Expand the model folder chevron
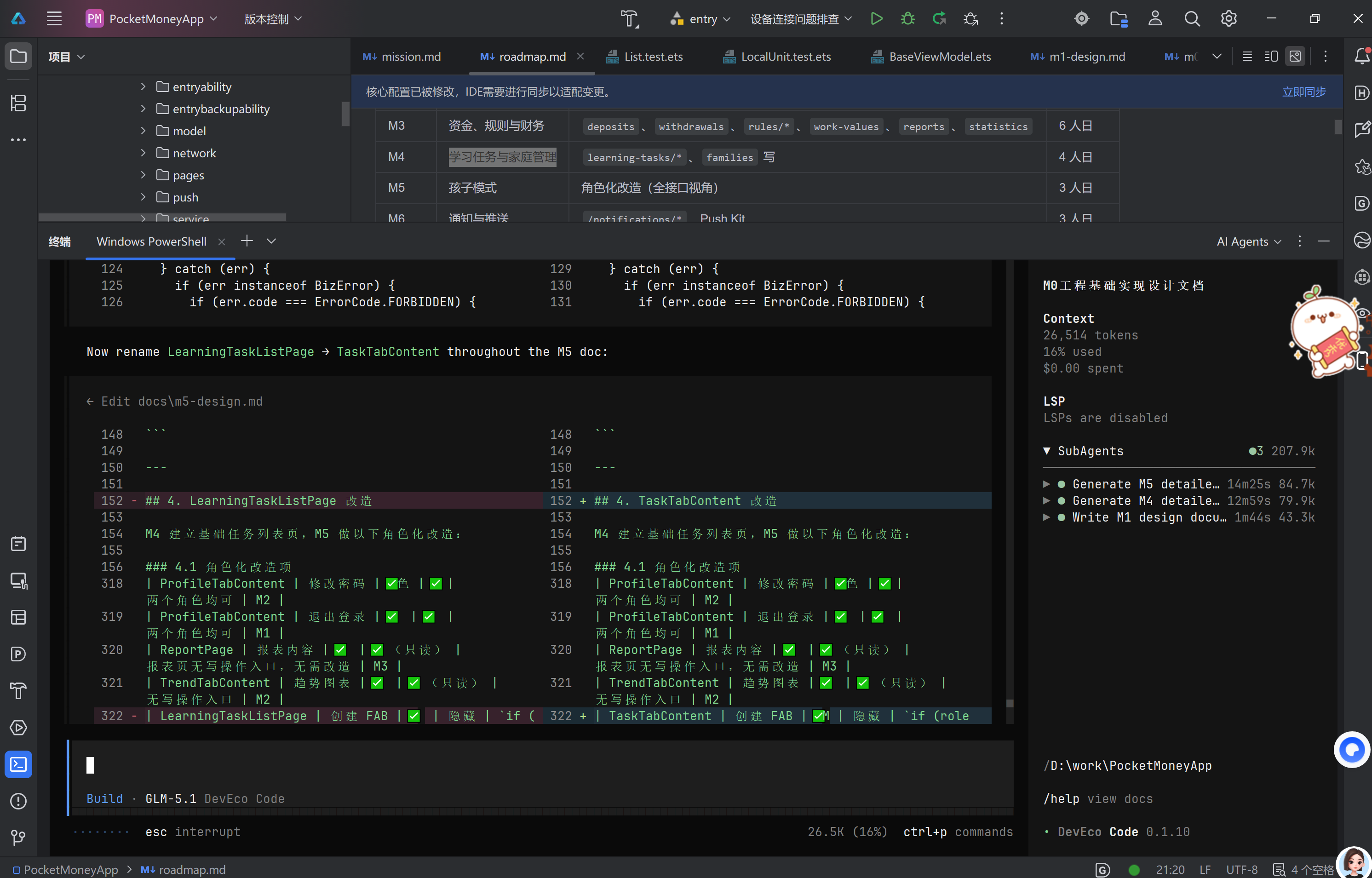Screen dimensions: 1372x878 [143, 131]
